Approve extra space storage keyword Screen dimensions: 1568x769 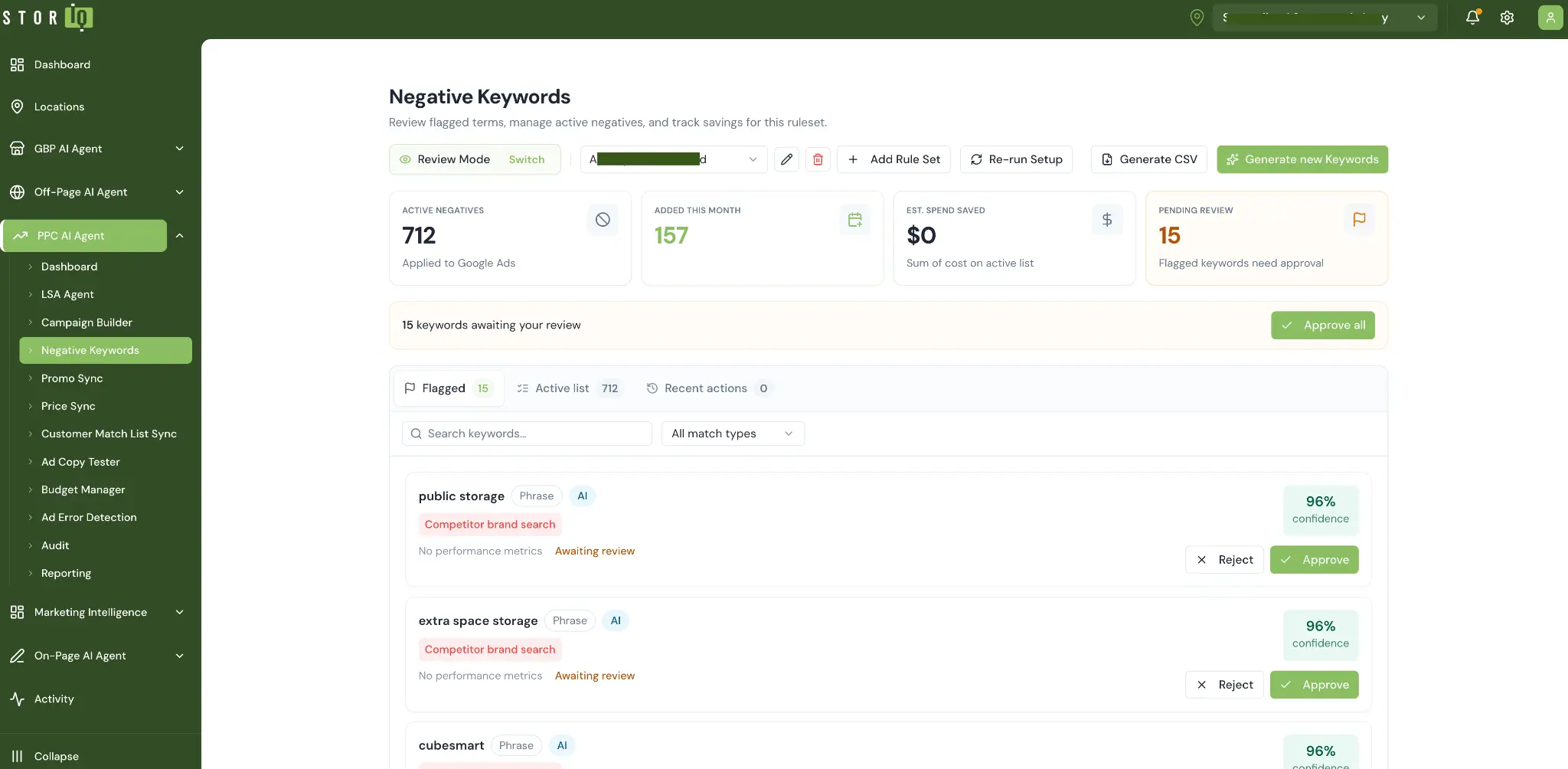coord(1315,685)
